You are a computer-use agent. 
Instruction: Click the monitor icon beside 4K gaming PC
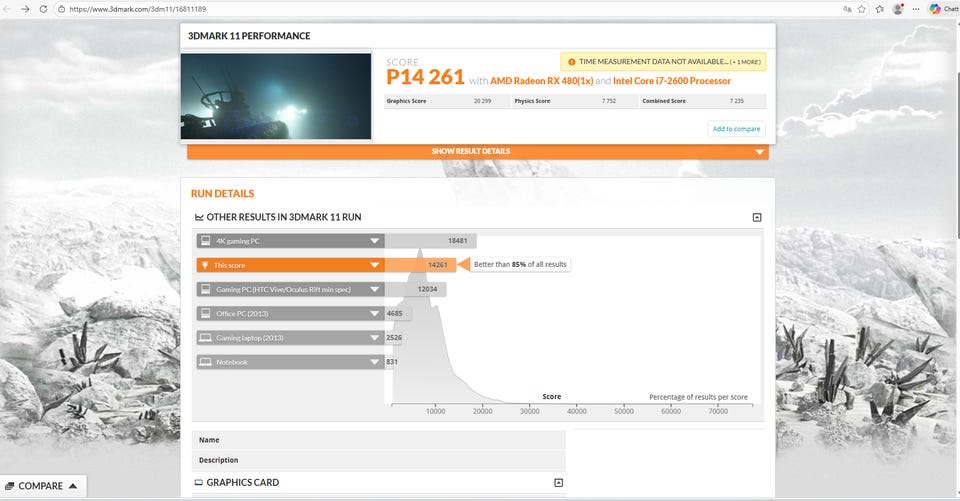coord(205,241)
